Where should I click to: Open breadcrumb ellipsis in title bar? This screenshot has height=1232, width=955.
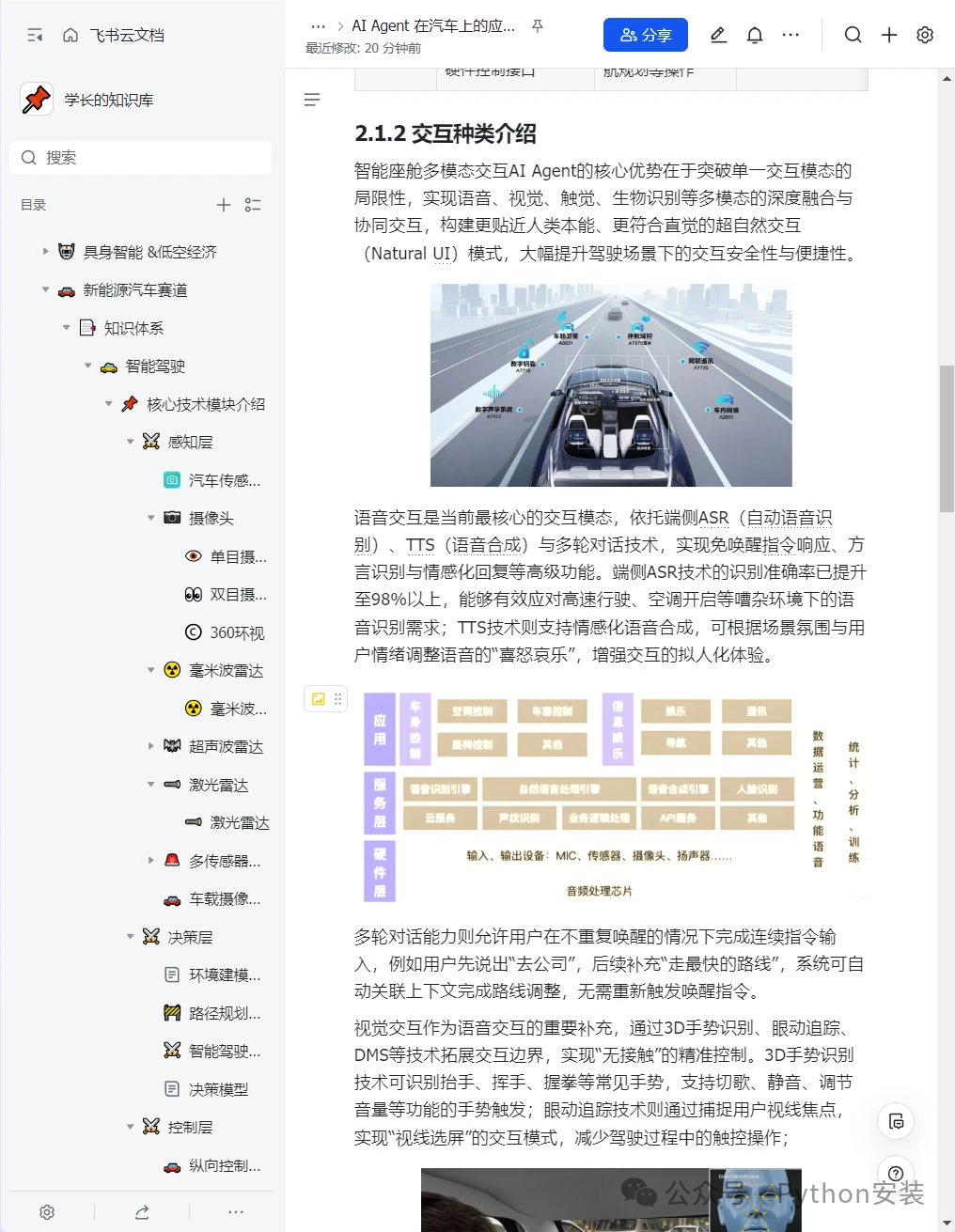(x=318, y=26)
